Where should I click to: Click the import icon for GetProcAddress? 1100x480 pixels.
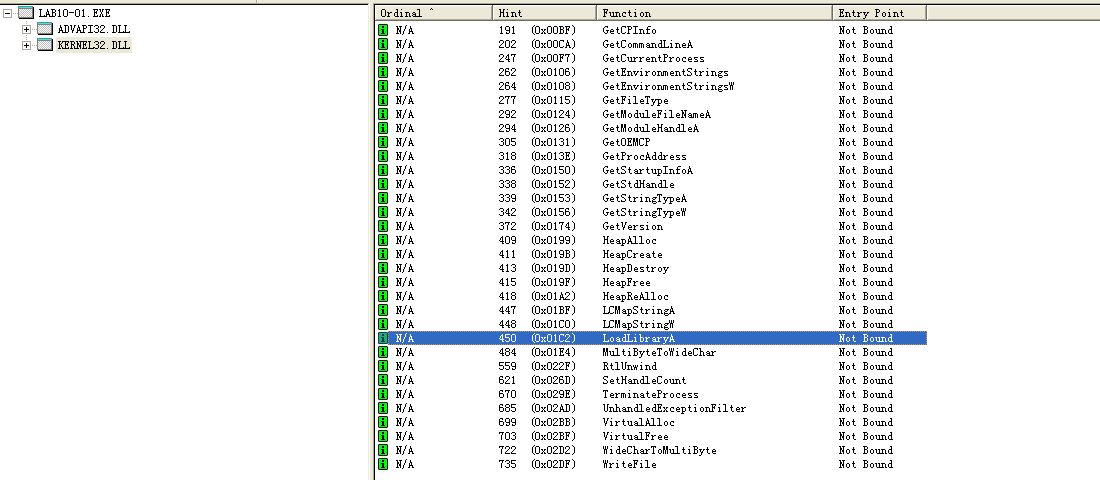coord(383,156)
